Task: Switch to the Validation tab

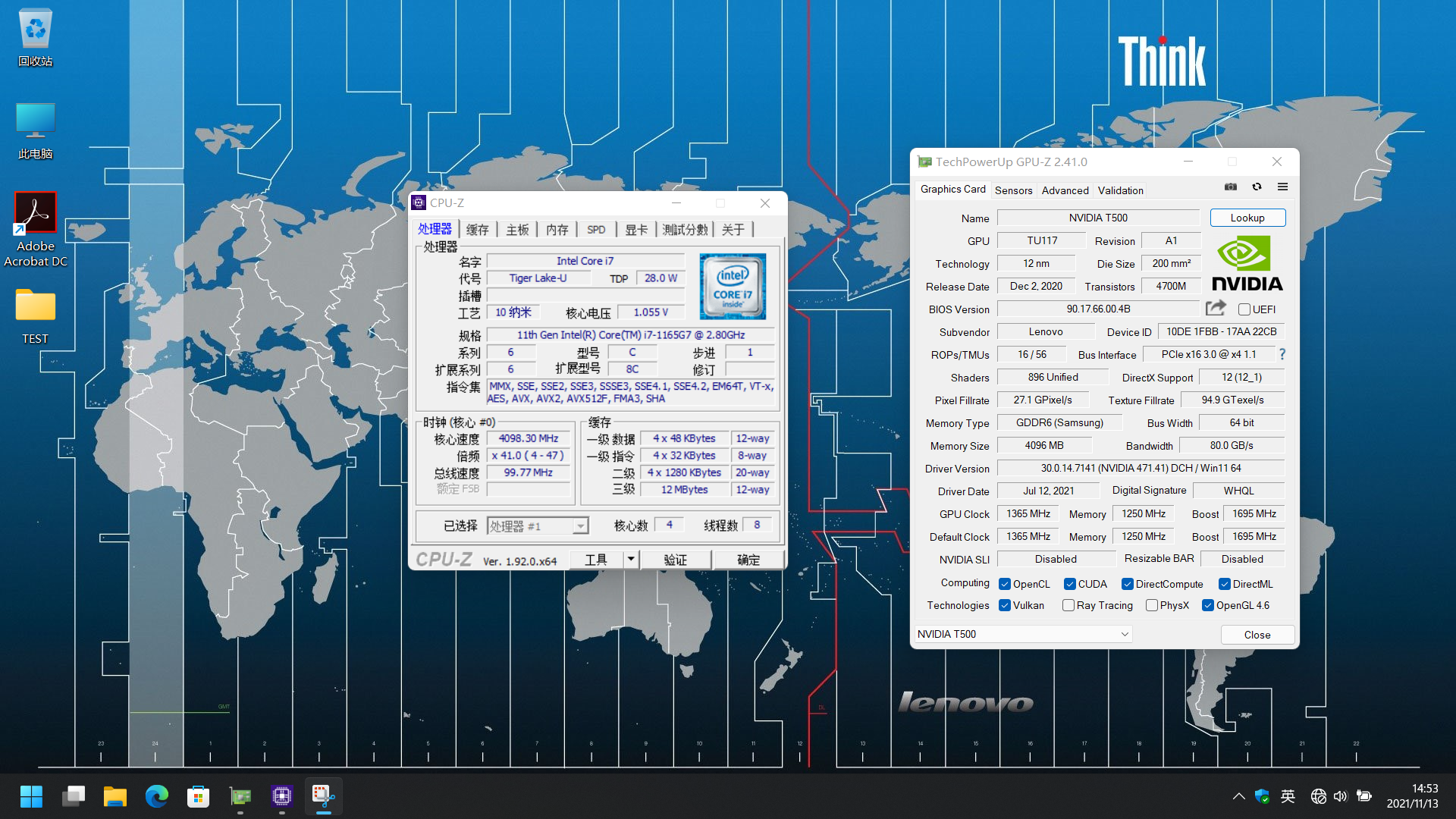Action: pos(1120,190)
